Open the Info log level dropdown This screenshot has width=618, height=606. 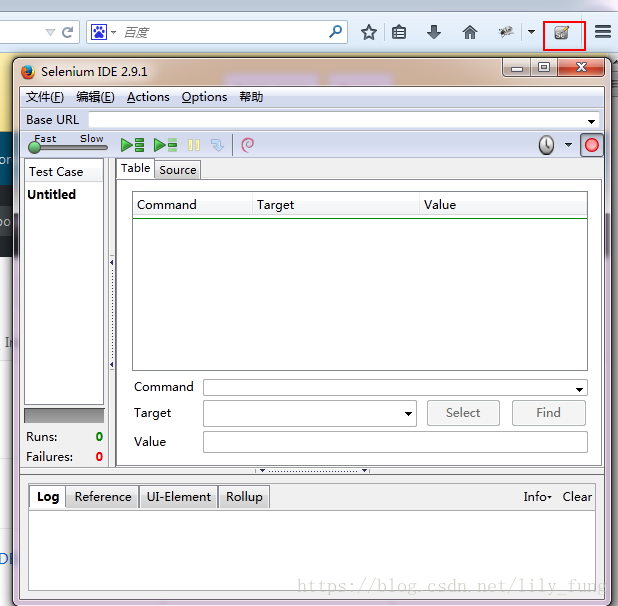[x=537, y=497]
